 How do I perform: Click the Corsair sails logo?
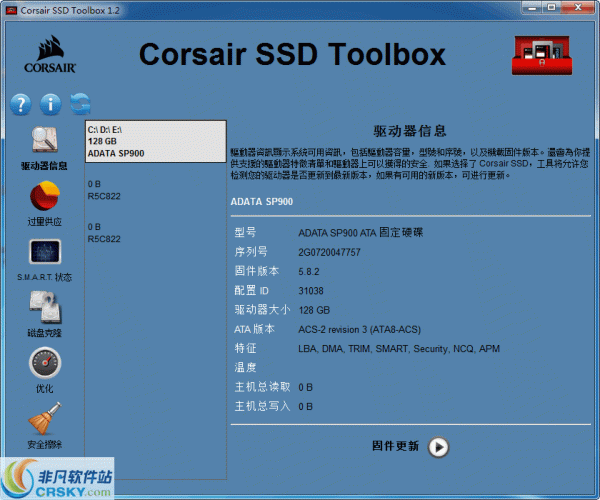click(x=49, y=55)
